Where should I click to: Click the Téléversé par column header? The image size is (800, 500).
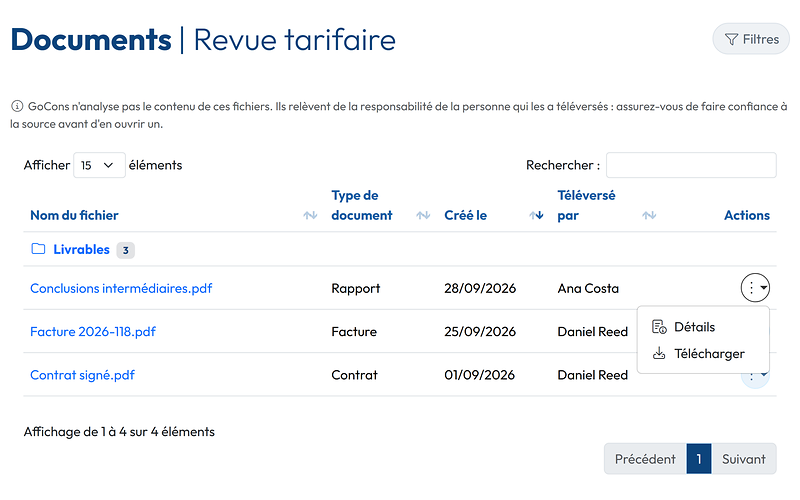586,205
